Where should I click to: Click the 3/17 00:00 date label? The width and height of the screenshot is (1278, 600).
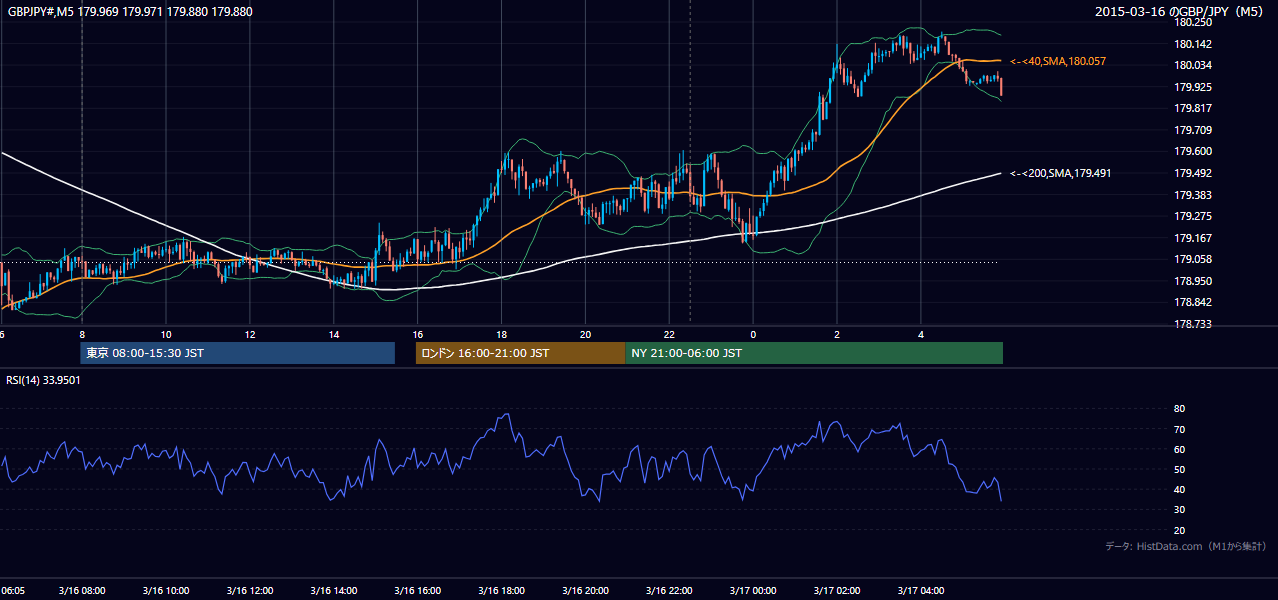753,591
